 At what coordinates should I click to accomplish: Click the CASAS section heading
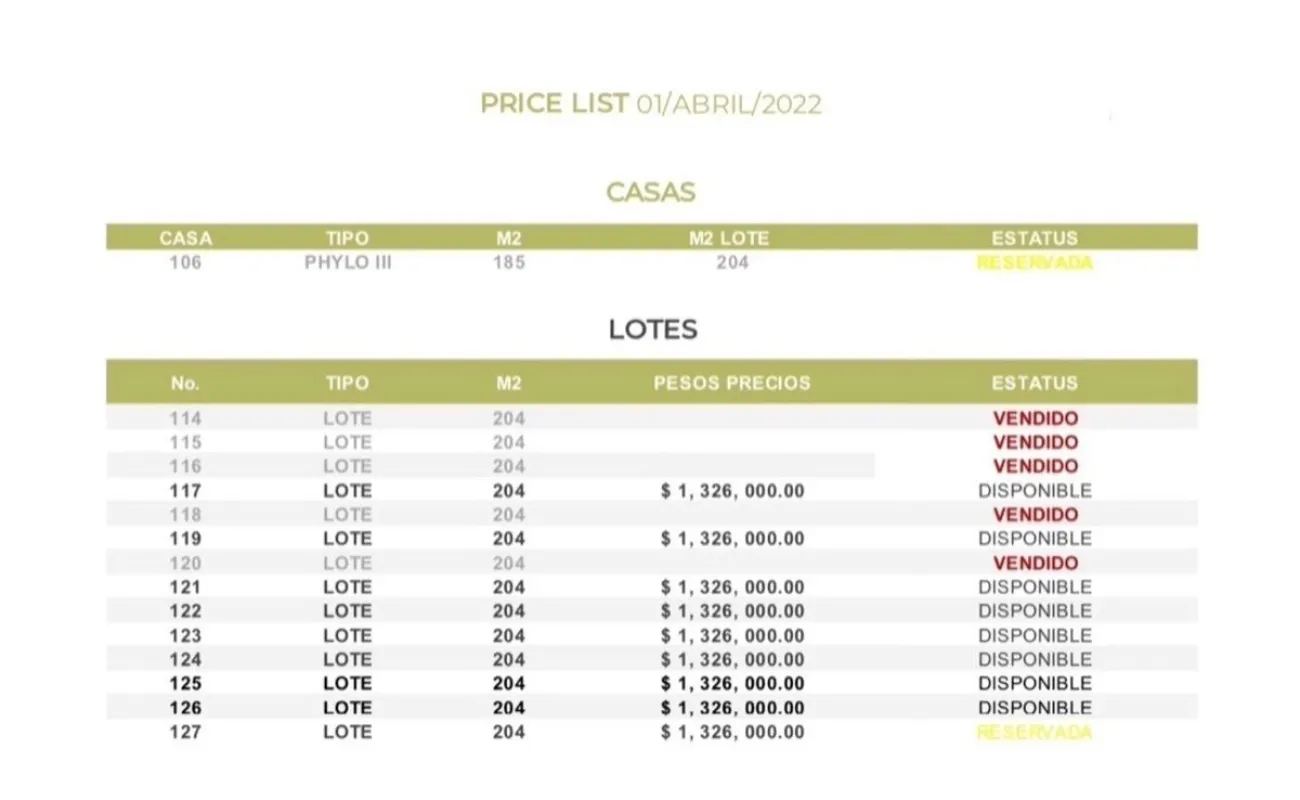click(651, 192)
